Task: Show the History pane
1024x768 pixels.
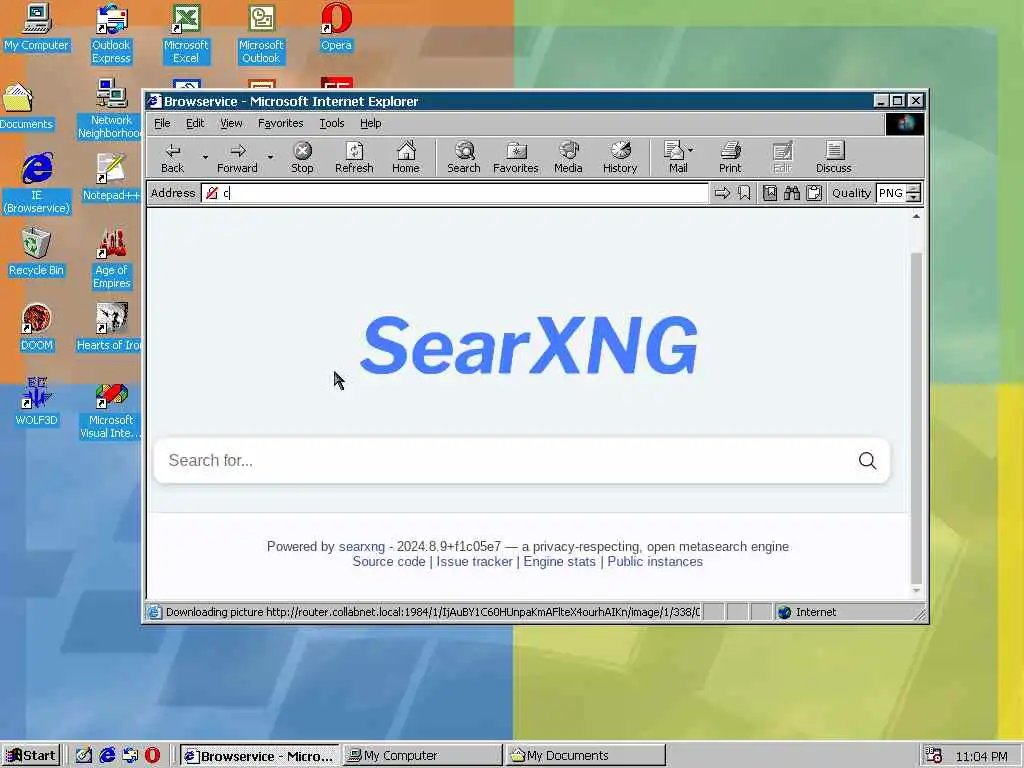Action: (620, 157)
